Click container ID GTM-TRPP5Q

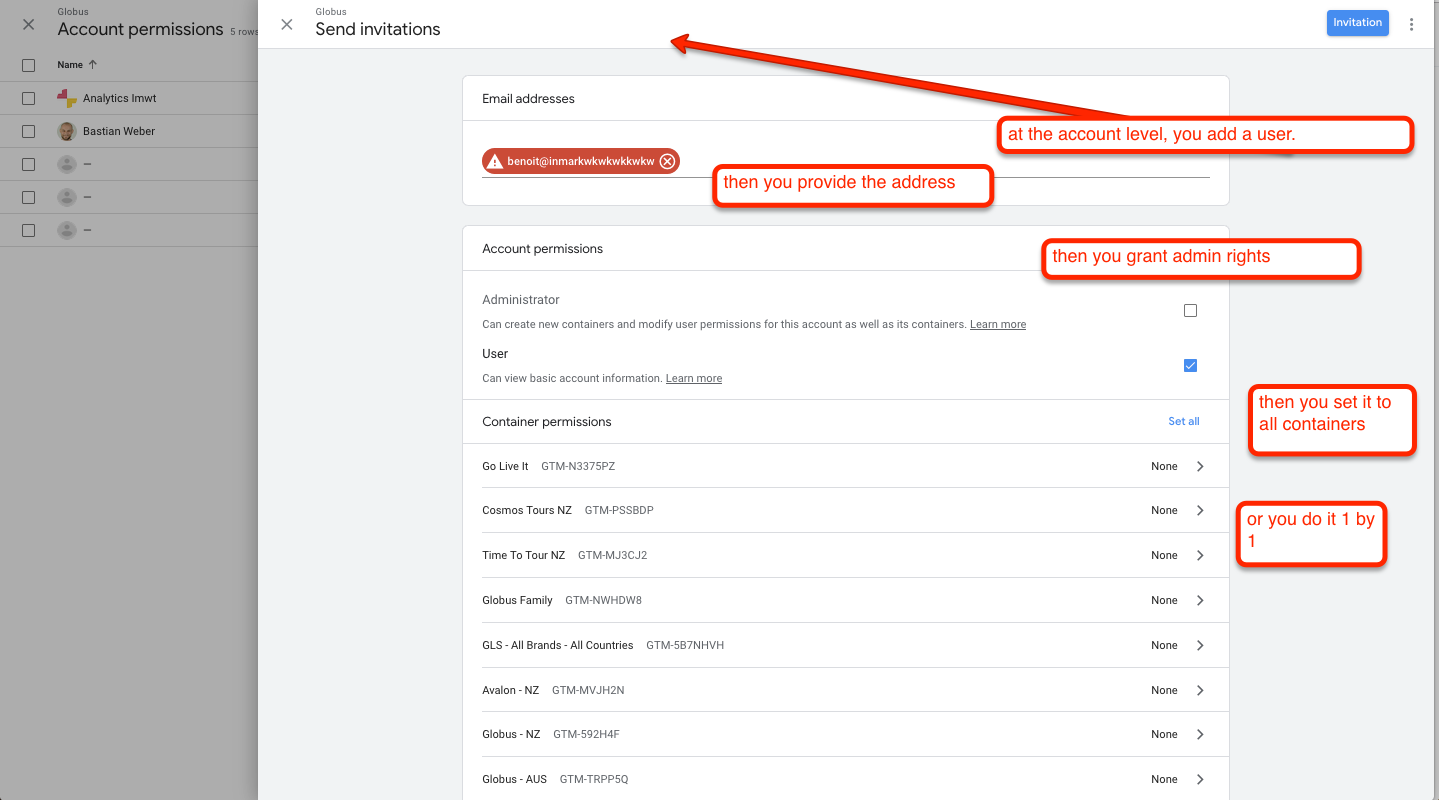pos(594,779)
